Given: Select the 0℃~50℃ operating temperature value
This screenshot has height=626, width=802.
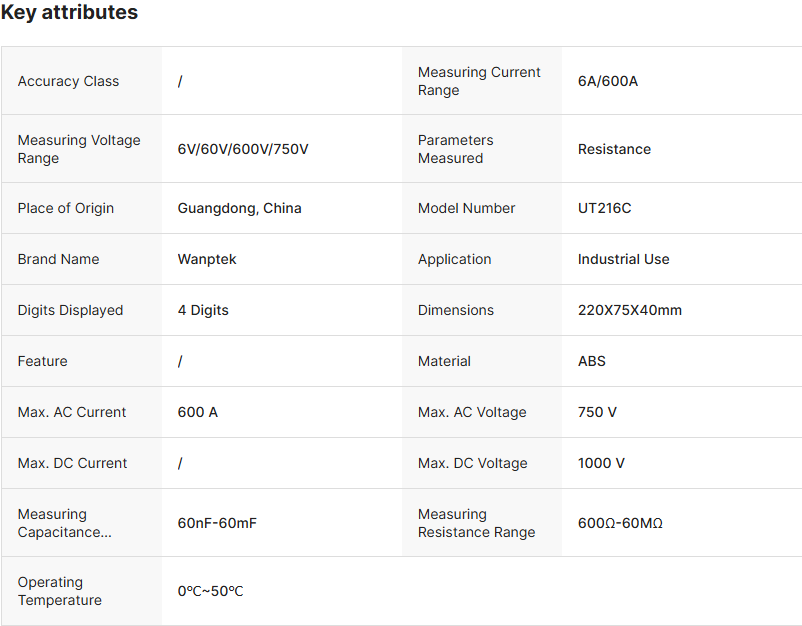Looking at the screenshot, I should click(210, 591).
